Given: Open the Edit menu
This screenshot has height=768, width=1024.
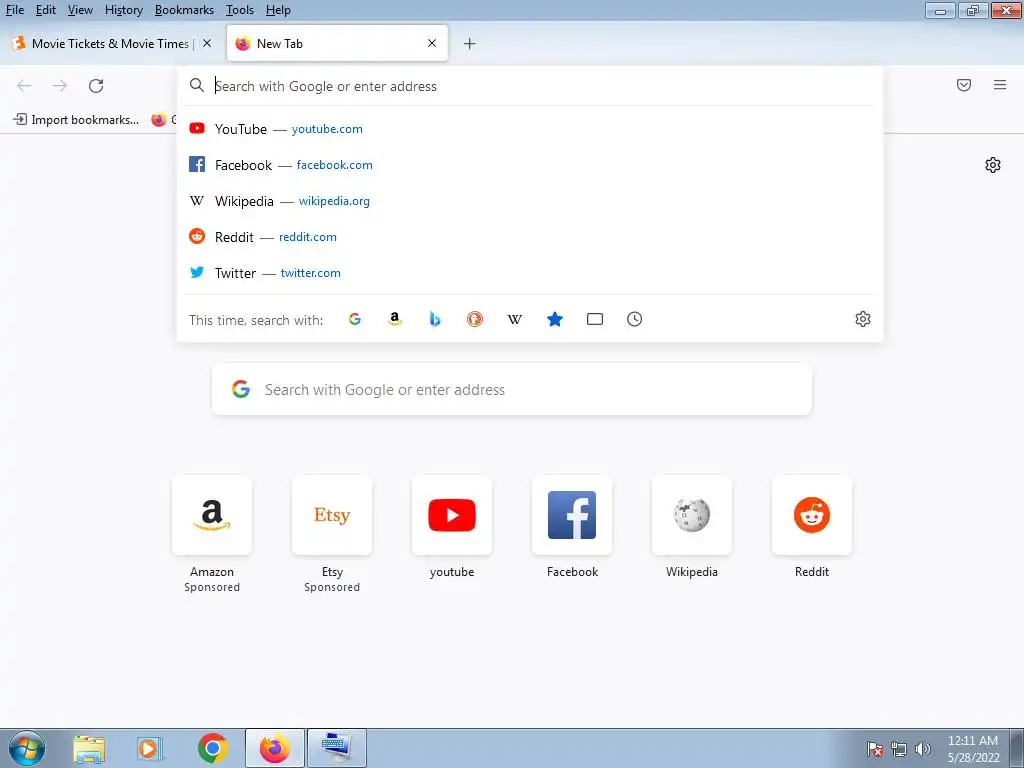Looking at the screenshot, I should click(x=46, y=10).
